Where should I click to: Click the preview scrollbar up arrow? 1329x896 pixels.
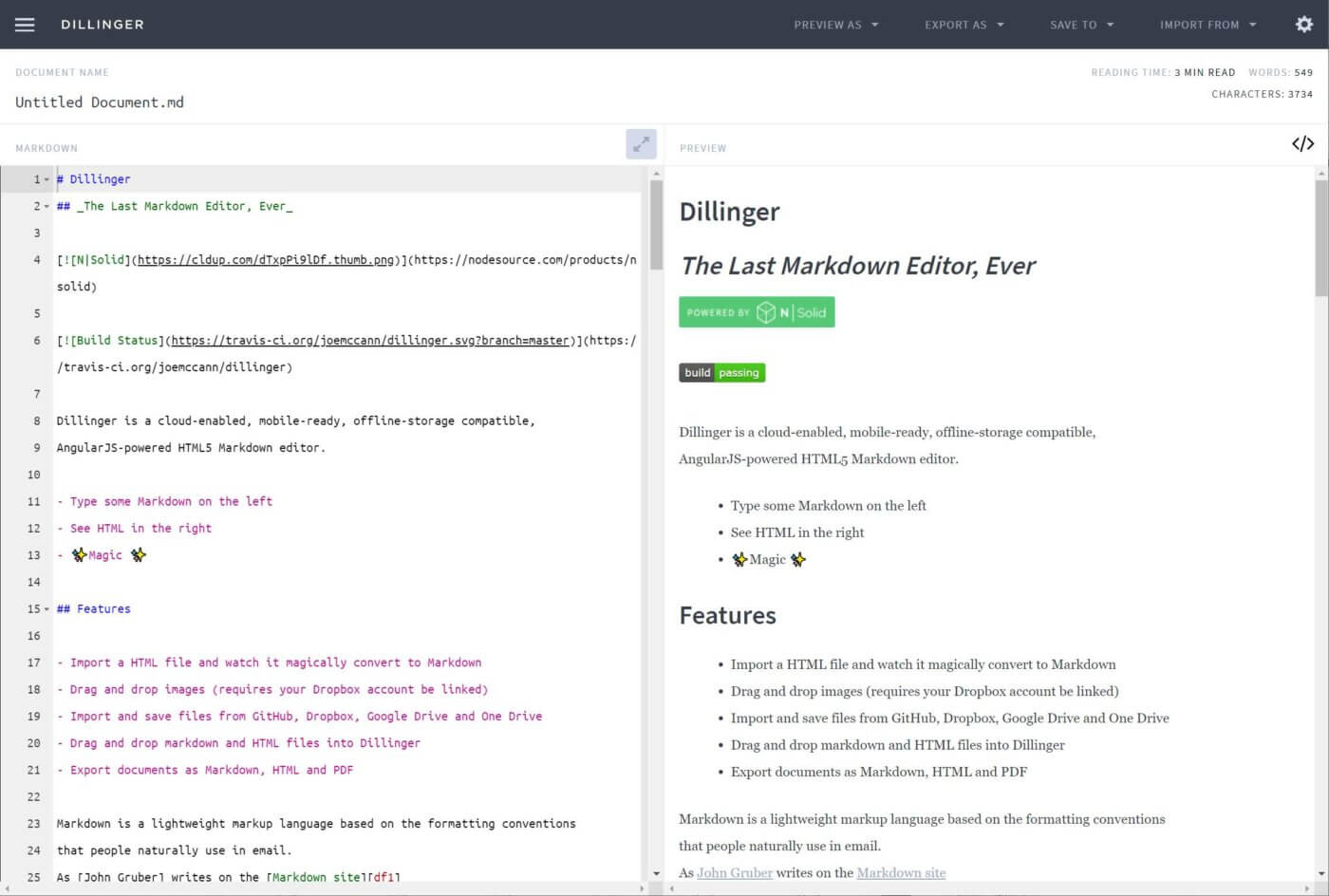(1321, 174)
